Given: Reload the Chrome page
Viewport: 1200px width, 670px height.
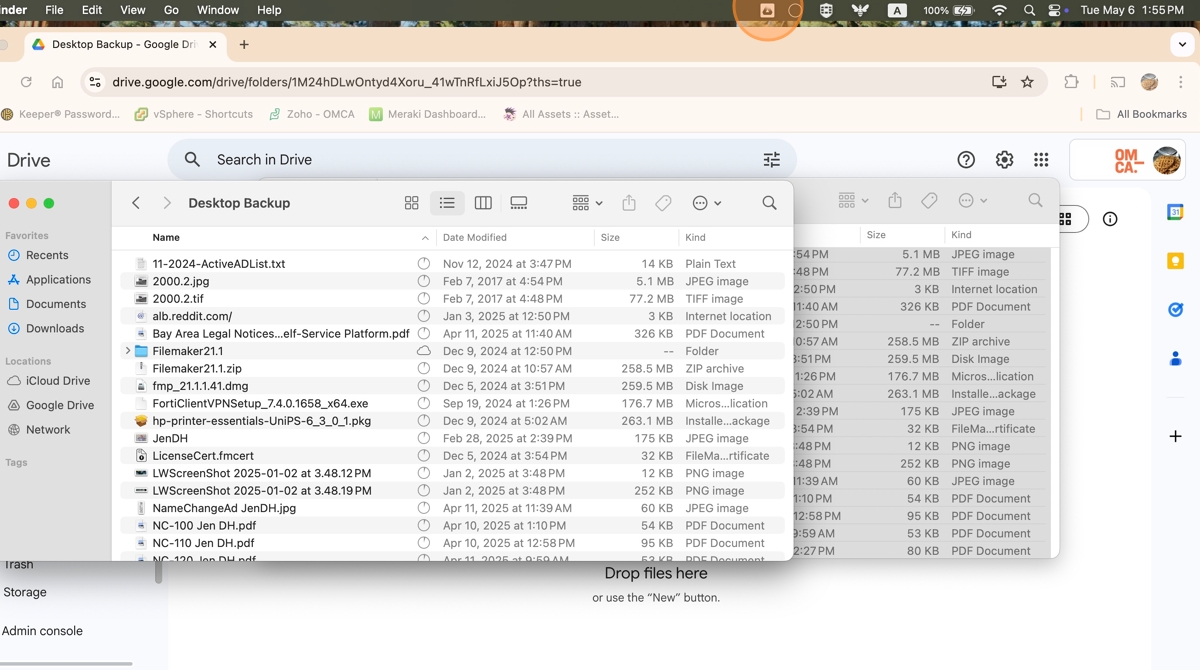Looking at the screenshot, I should [26, 82].
